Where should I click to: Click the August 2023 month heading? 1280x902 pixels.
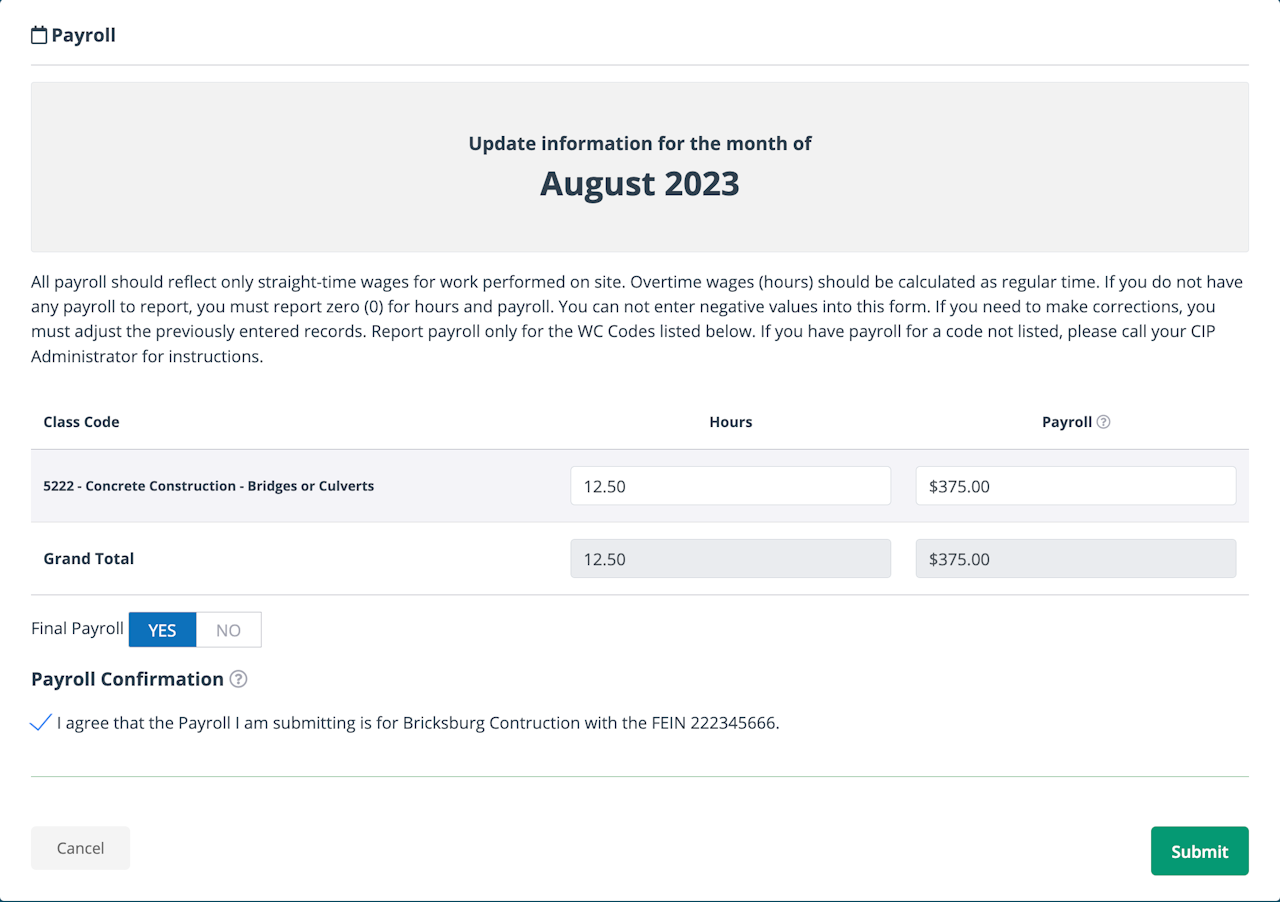tap(639, 184)
